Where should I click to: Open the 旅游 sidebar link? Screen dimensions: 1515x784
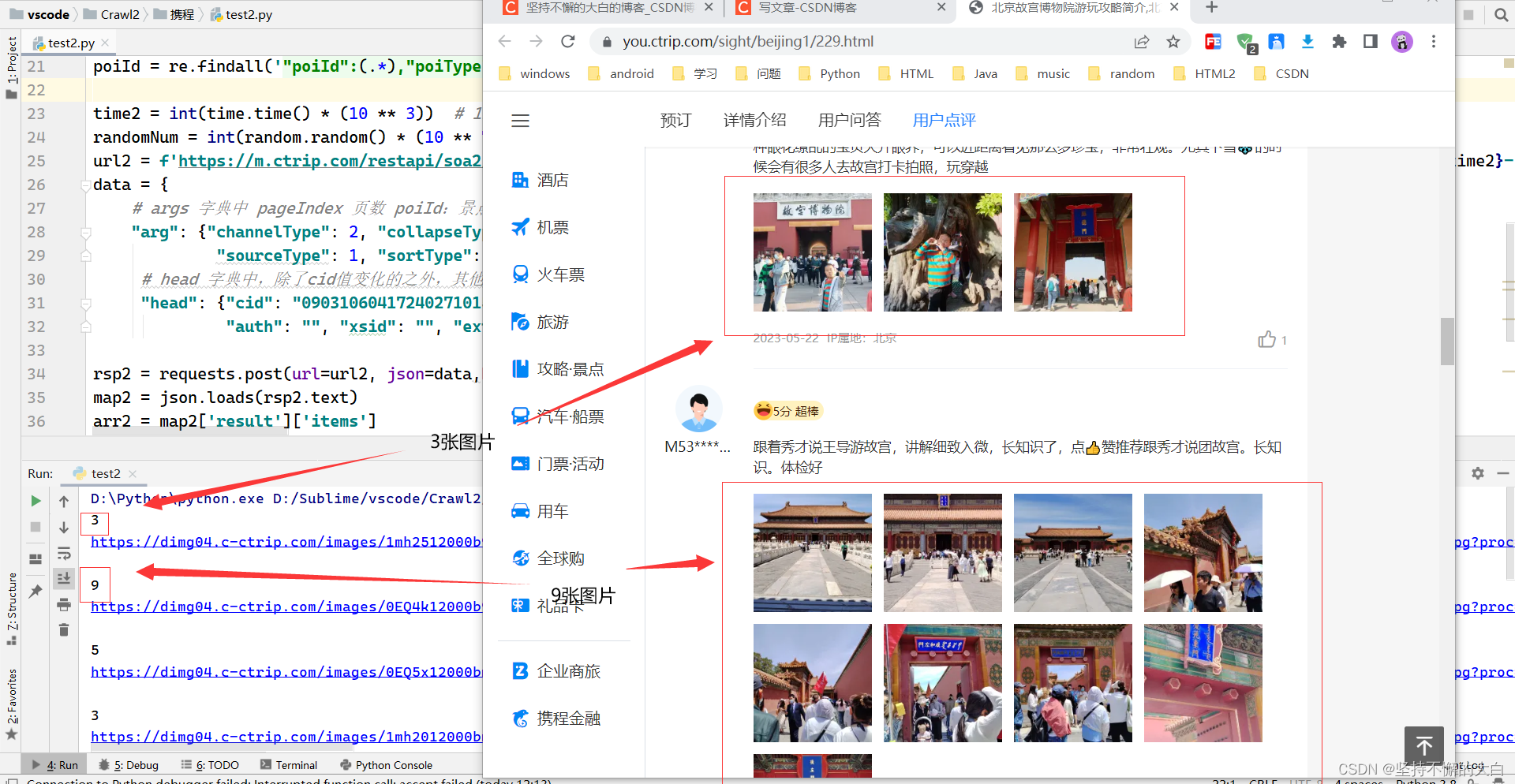541,322
